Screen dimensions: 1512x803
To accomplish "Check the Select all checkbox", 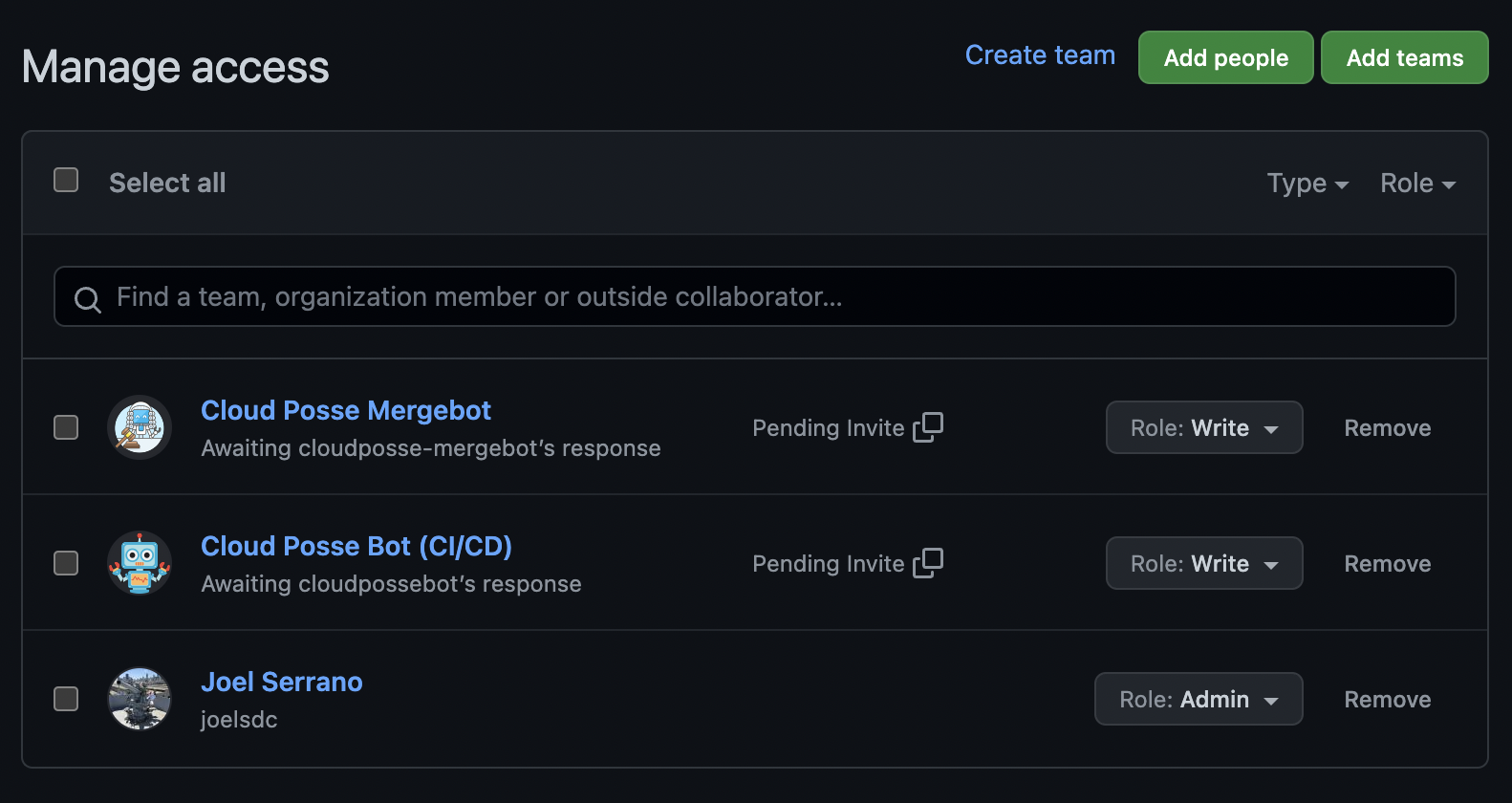I will (x=66, y=180).
